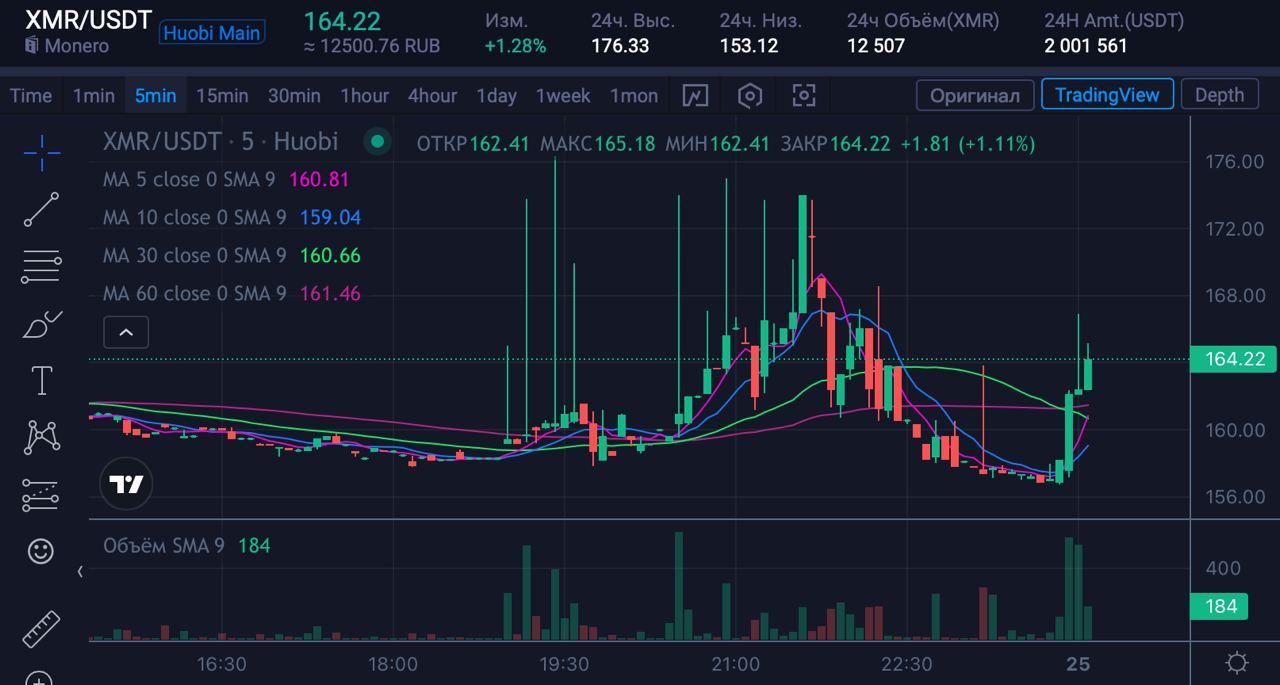
Task: Open the brush drawing tool
Action: (x=41, y=324)
